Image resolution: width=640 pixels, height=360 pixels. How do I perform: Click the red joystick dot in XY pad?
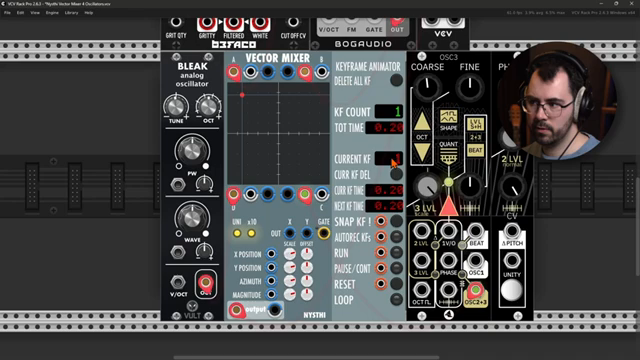click(x=242, y=95)
